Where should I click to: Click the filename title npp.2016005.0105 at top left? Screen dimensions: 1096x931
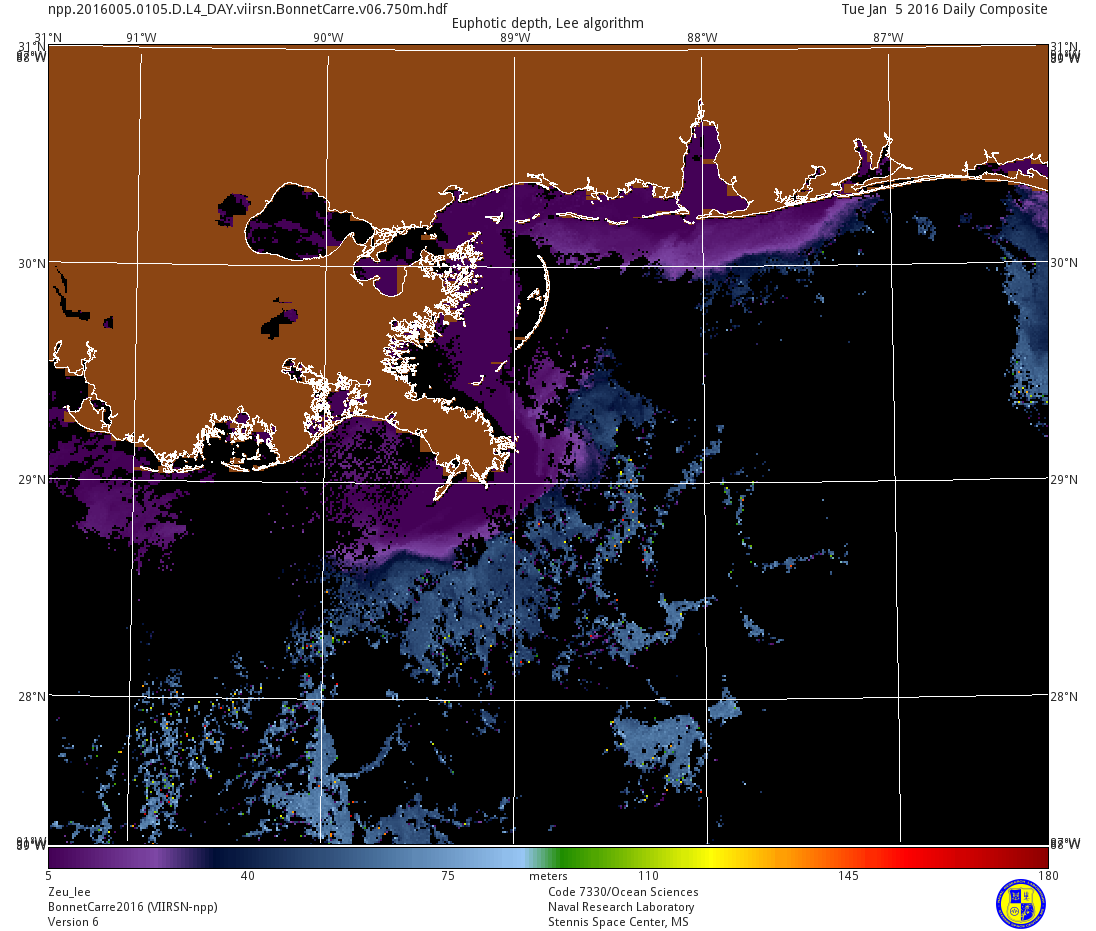(x=247, y=9)
